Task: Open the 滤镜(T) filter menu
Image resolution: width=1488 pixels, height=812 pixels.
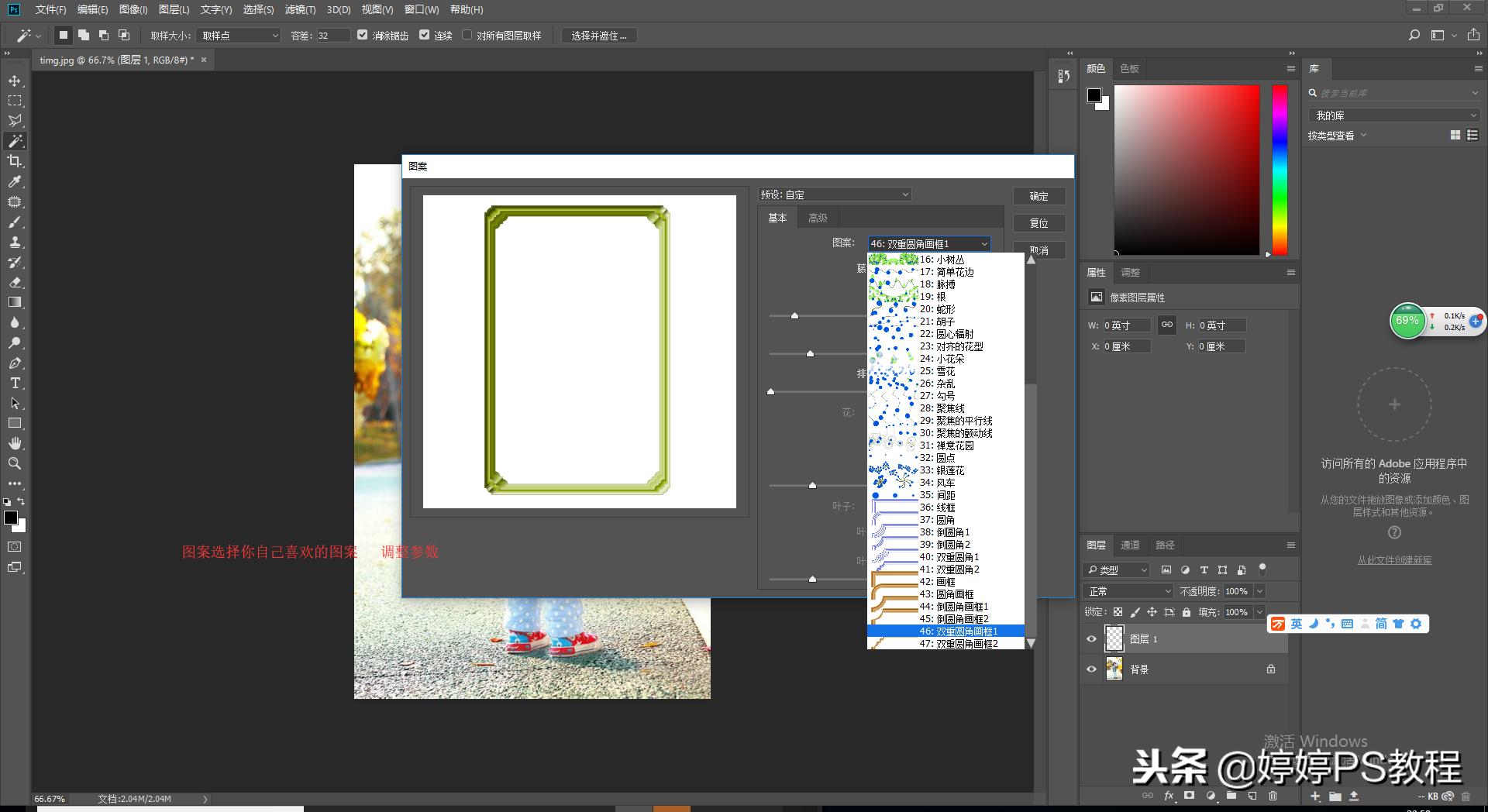Action: (300, 9)
